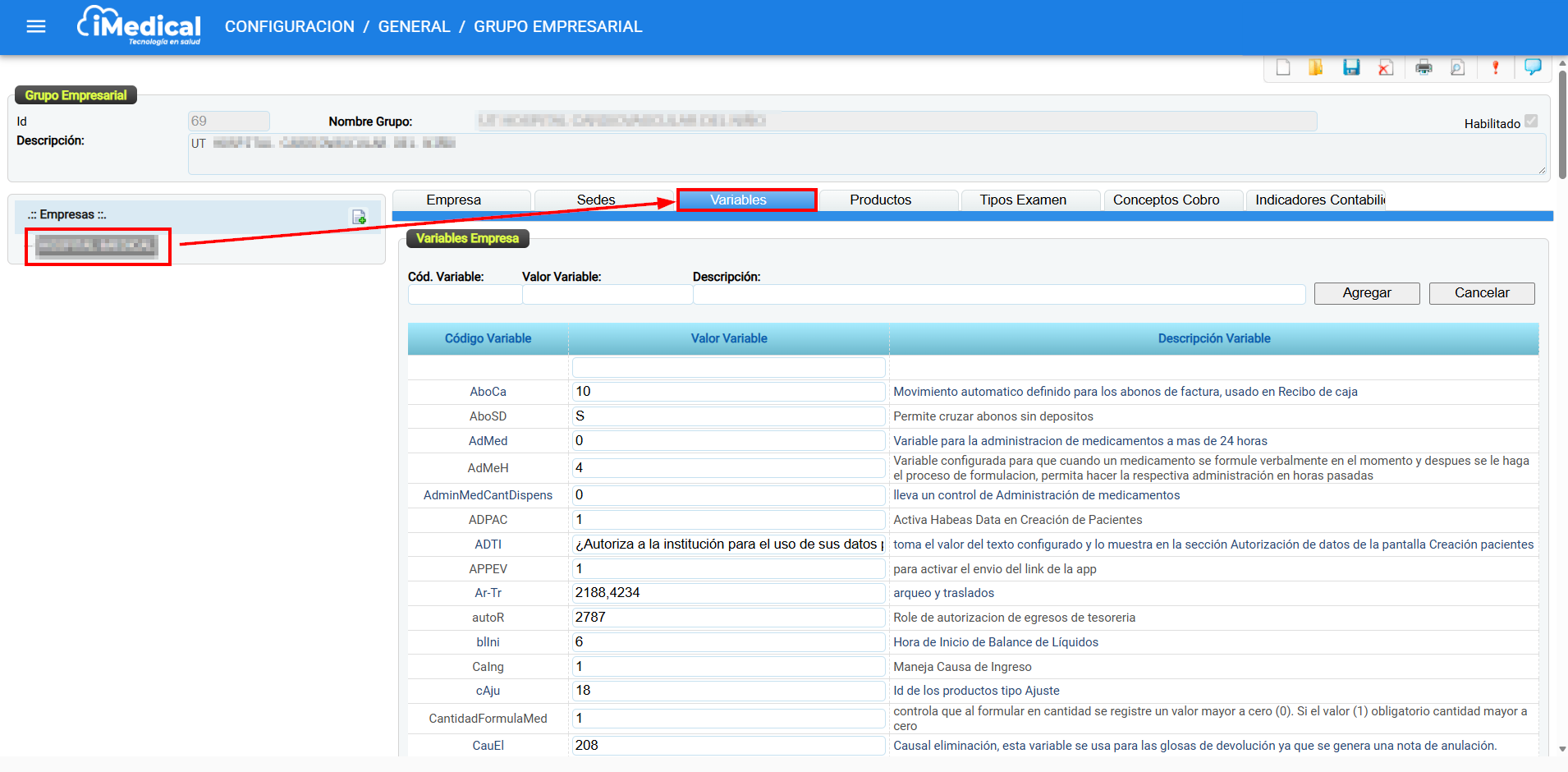
Task: Save using the floppy disk icon
Action: point(1351,67)
